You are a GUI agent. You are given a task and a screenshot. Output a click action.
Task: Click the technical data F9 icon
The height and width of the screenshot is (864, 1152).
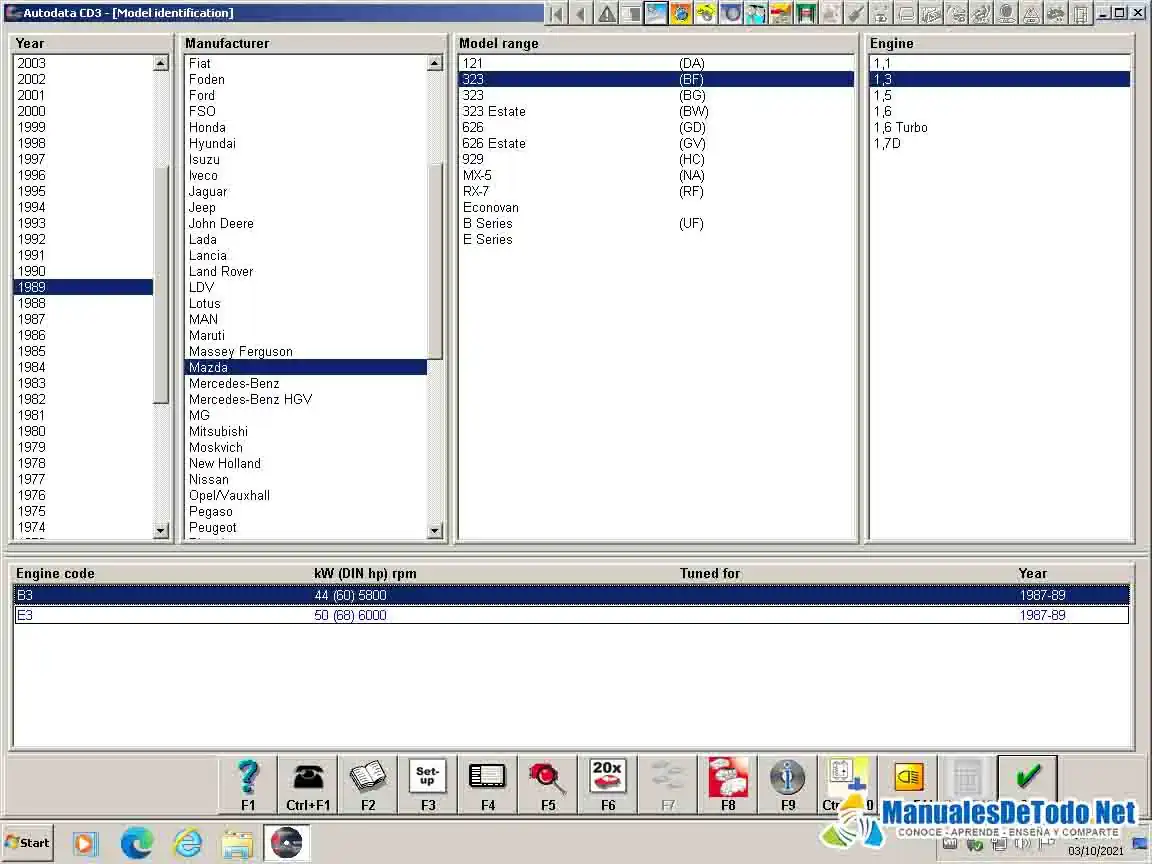[787, 779]
